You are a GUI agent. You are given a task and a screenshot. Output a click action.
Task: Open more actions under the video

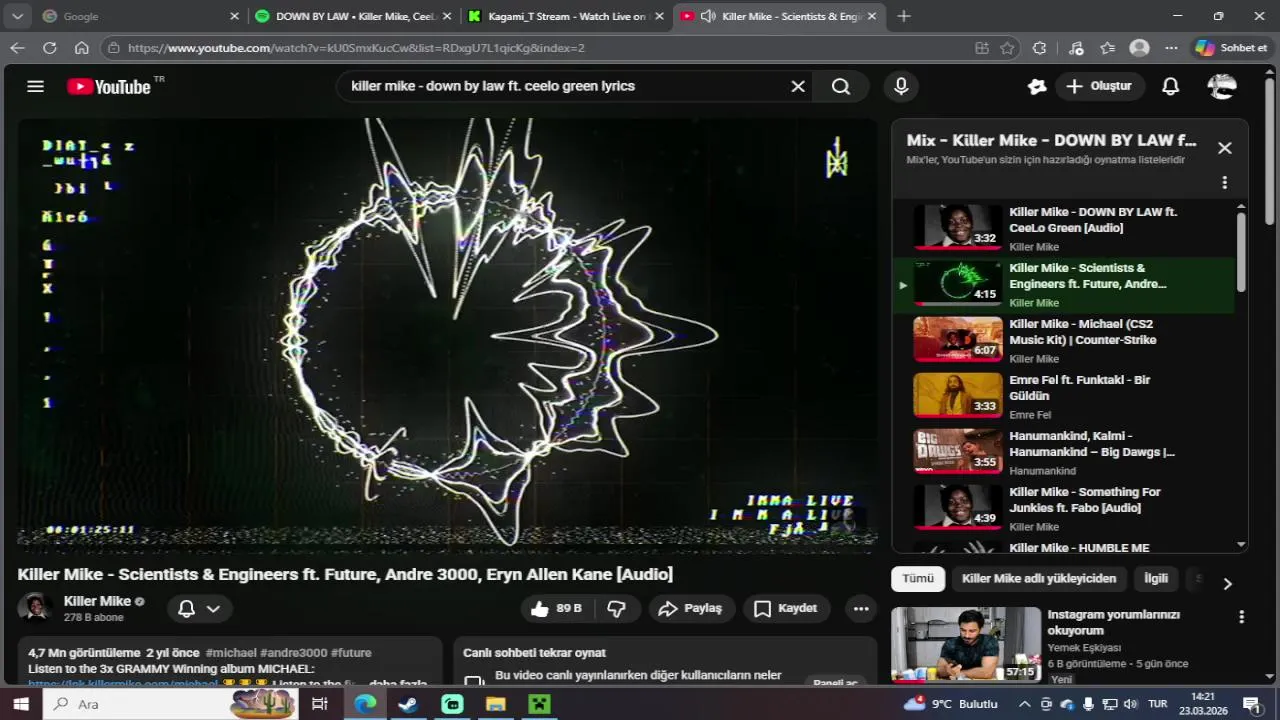tap(861, 608)
